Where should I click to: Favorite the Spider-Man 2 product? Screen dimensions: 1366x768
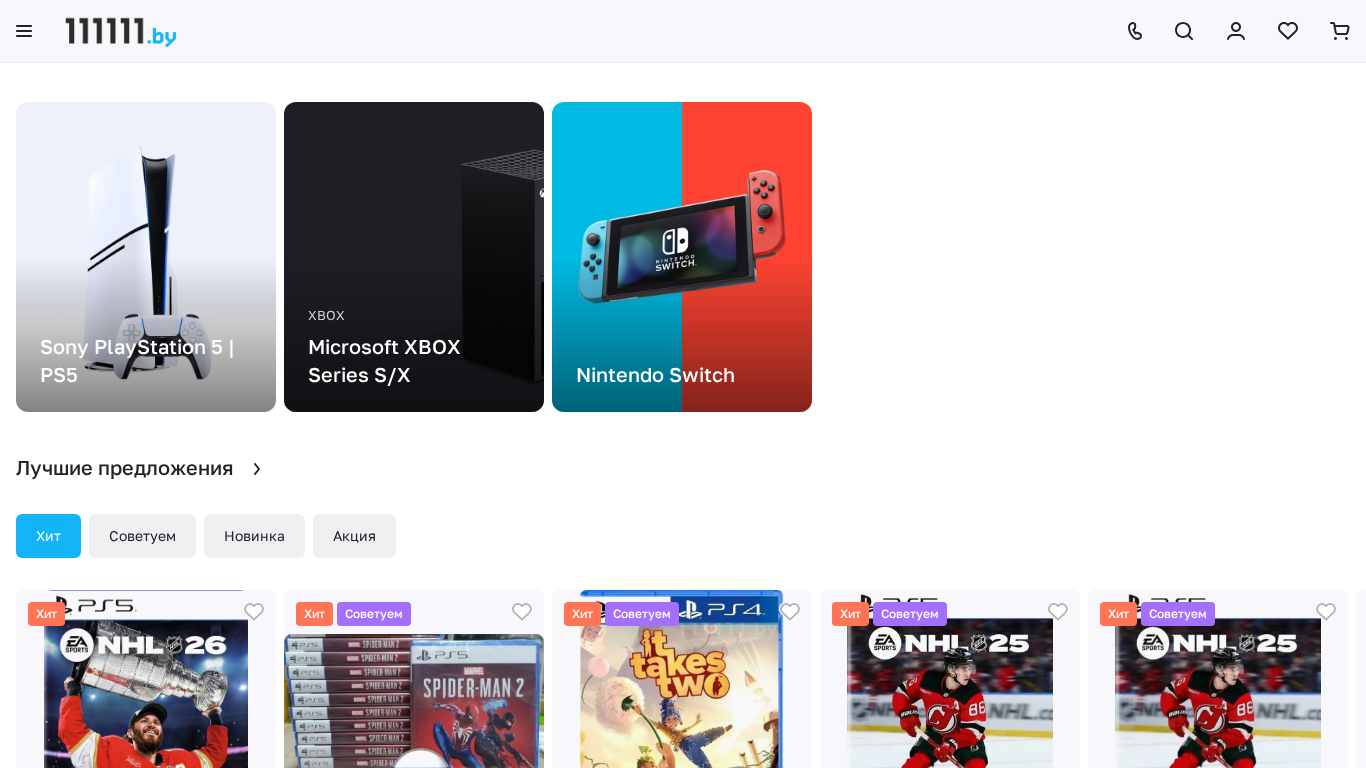point(522,611)
